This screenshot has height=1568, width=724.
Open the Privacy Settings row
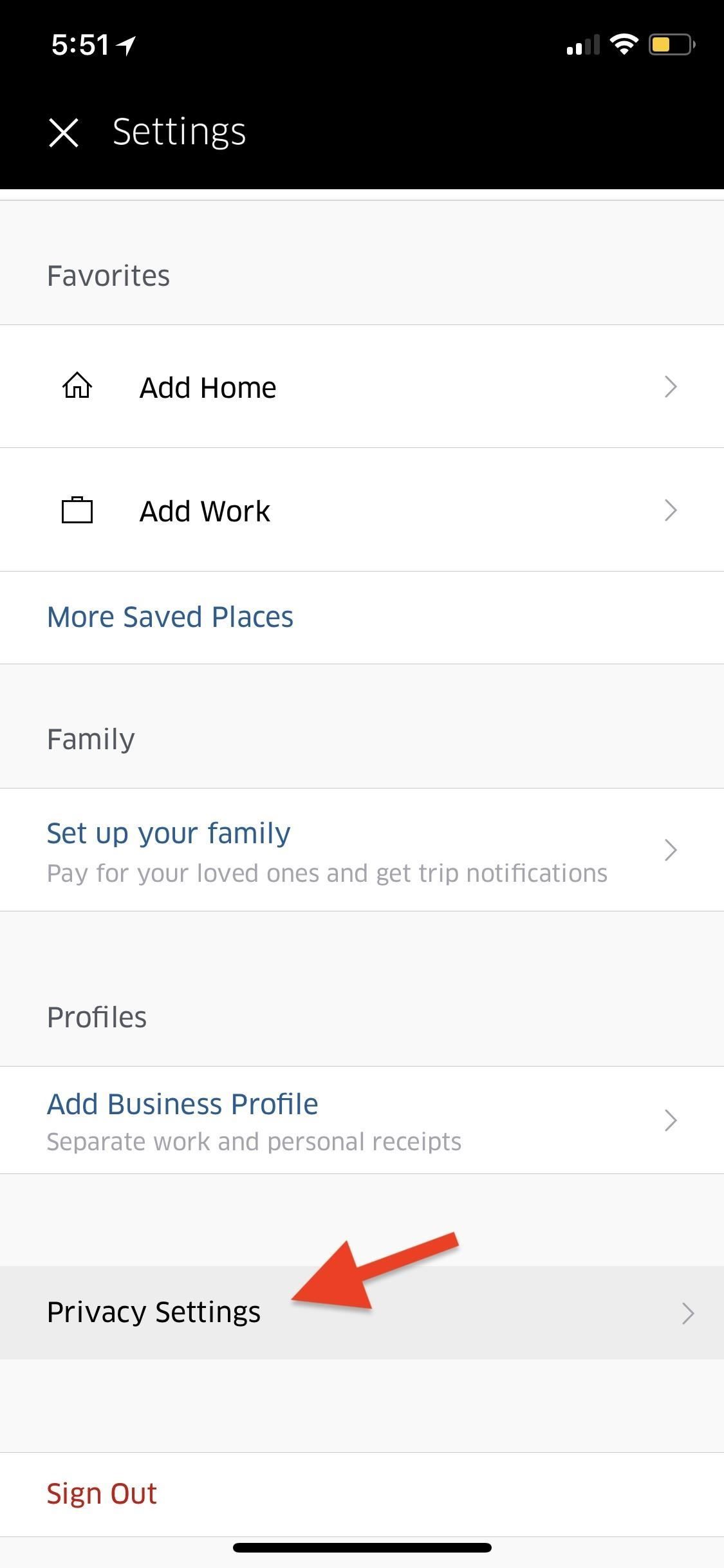154,1312
